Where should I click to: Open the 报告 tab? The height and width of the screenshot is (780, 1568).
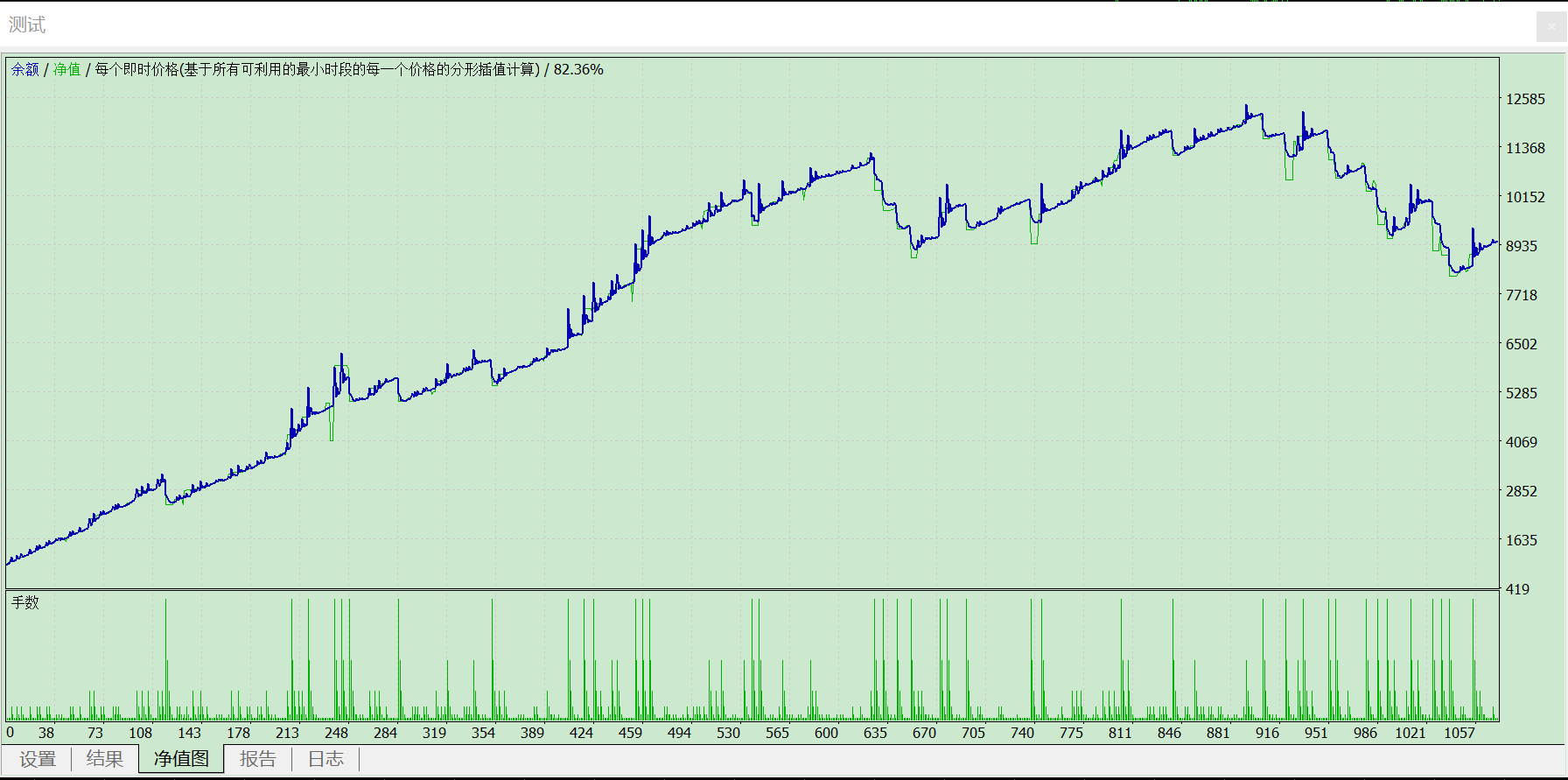coord(258,759)
